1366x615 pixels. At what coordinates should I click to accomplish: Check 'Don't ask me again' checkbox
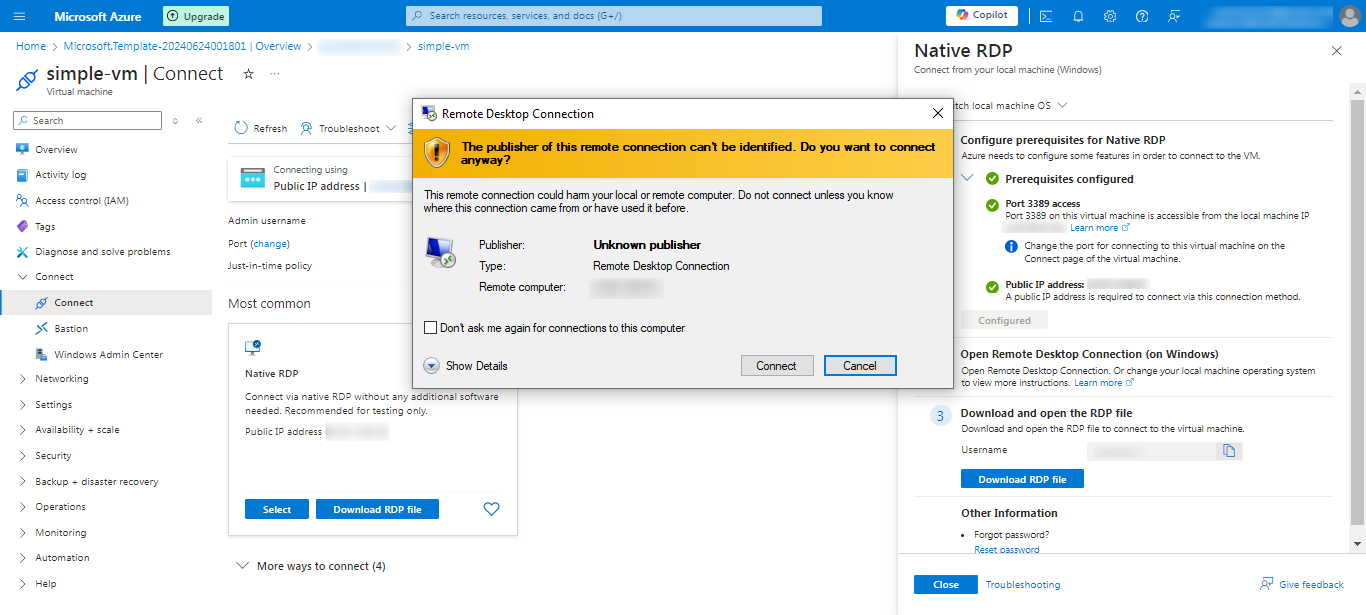tap(431, 328)
